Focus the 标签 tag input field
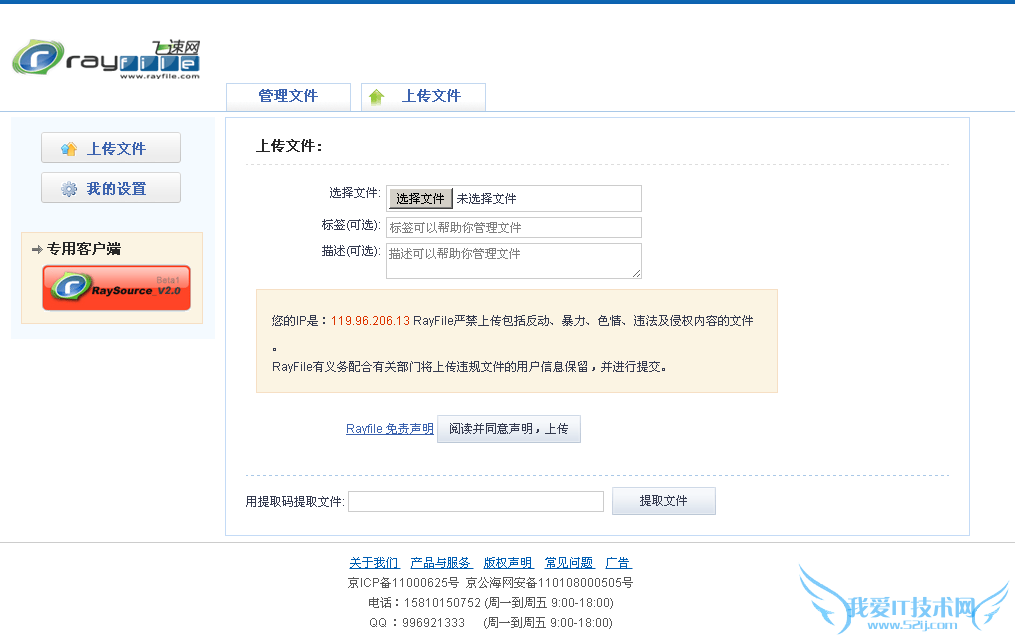Image resolution: width=1015 pixels, height=640 pixels. point(514,227)
